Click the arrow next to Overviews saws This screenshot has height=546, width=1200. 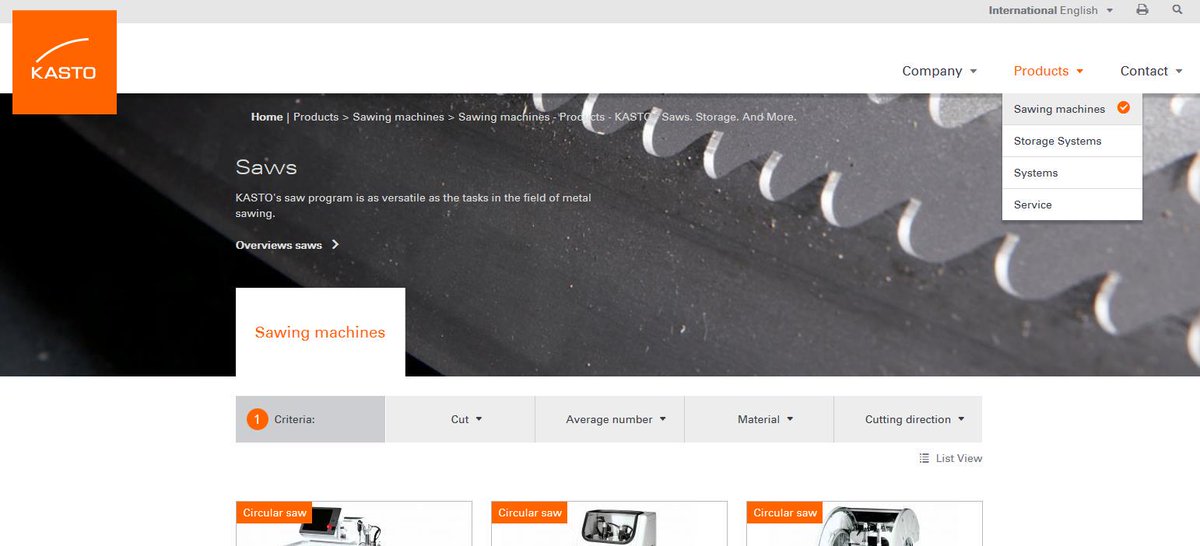pyautogui.click(x=335, y=244)
